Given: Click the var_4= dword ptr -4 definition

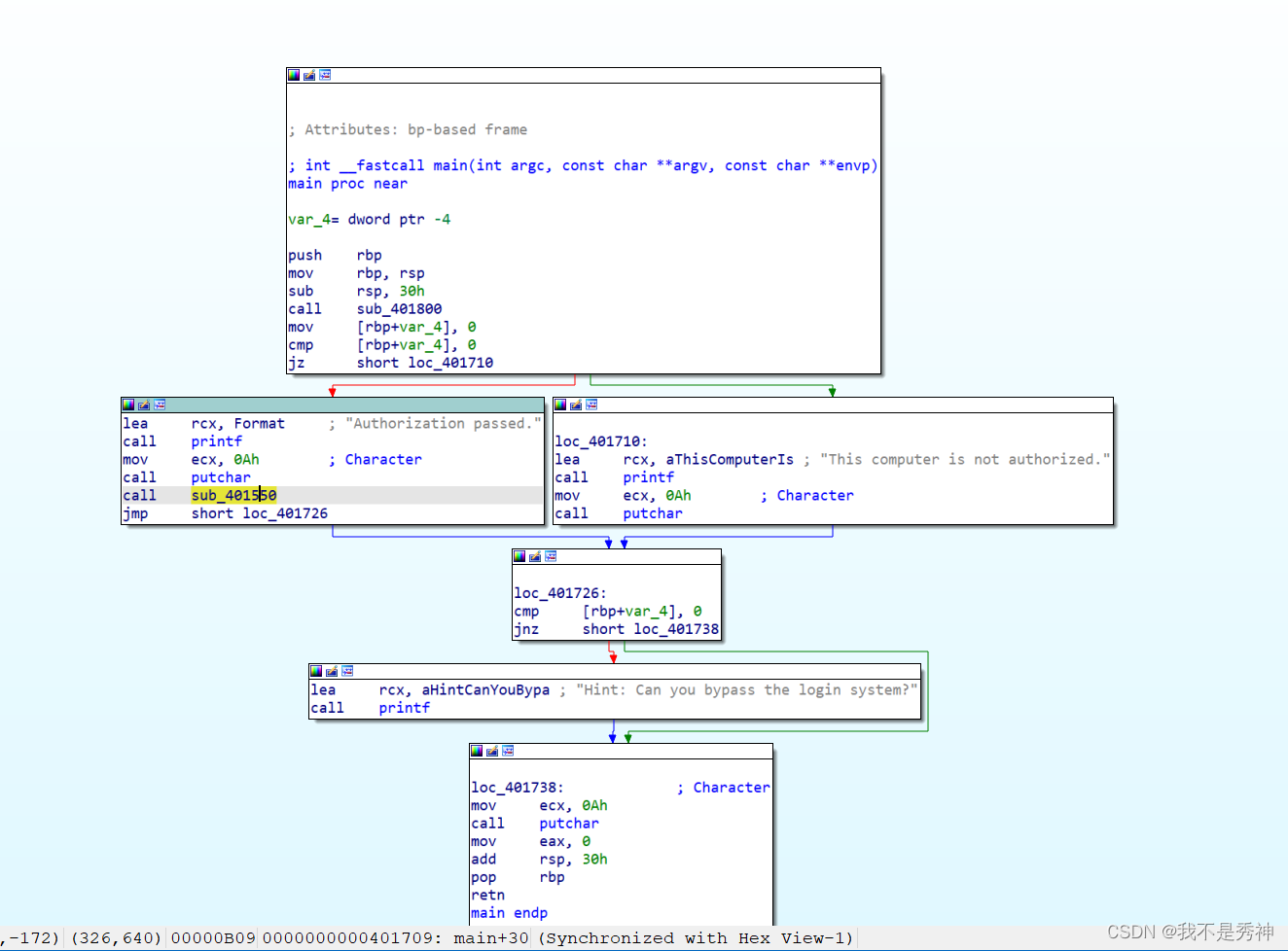Looking at the screenshot, I should coord(369,220).
